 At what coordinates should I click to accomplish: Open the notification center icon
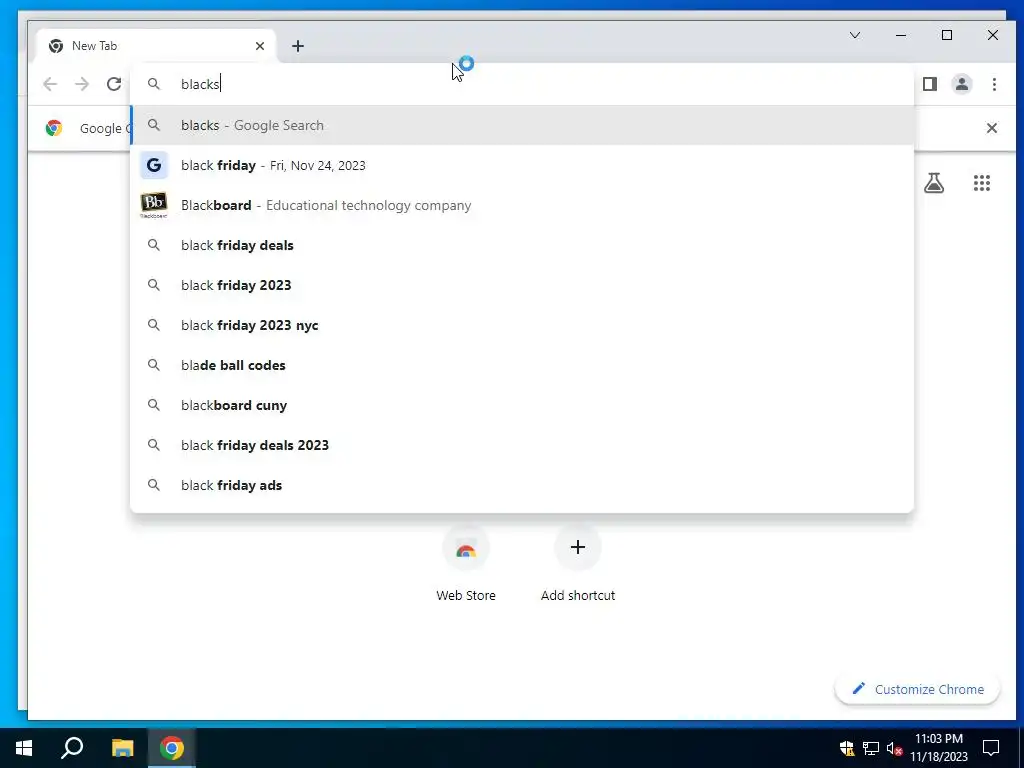click(x=991, y=748)
